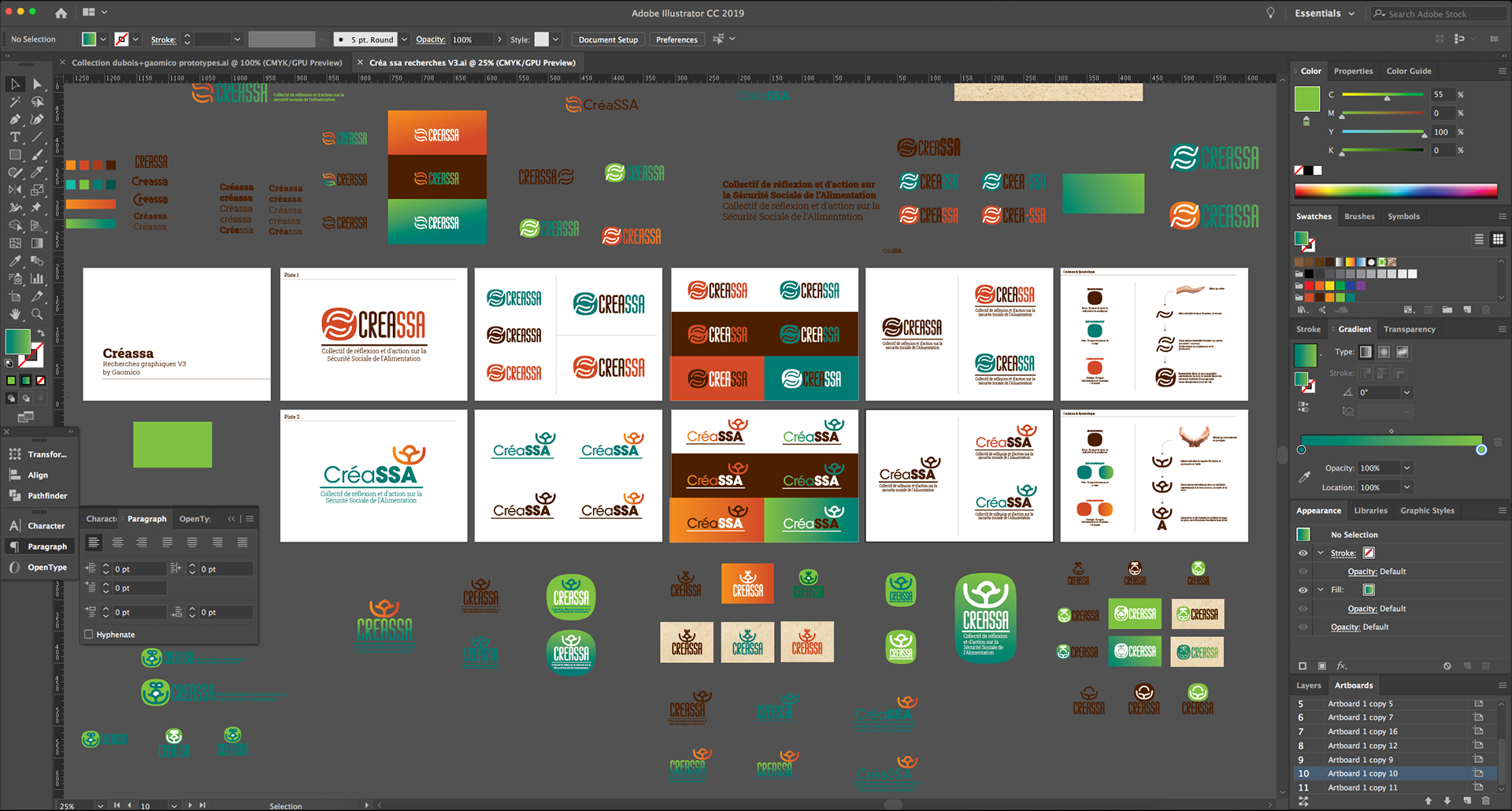Toggle visibility of Stroke in Appearance
The height and width of the screenshot is (811, 1512).
pyautogui.click(x=1303, y=553)
